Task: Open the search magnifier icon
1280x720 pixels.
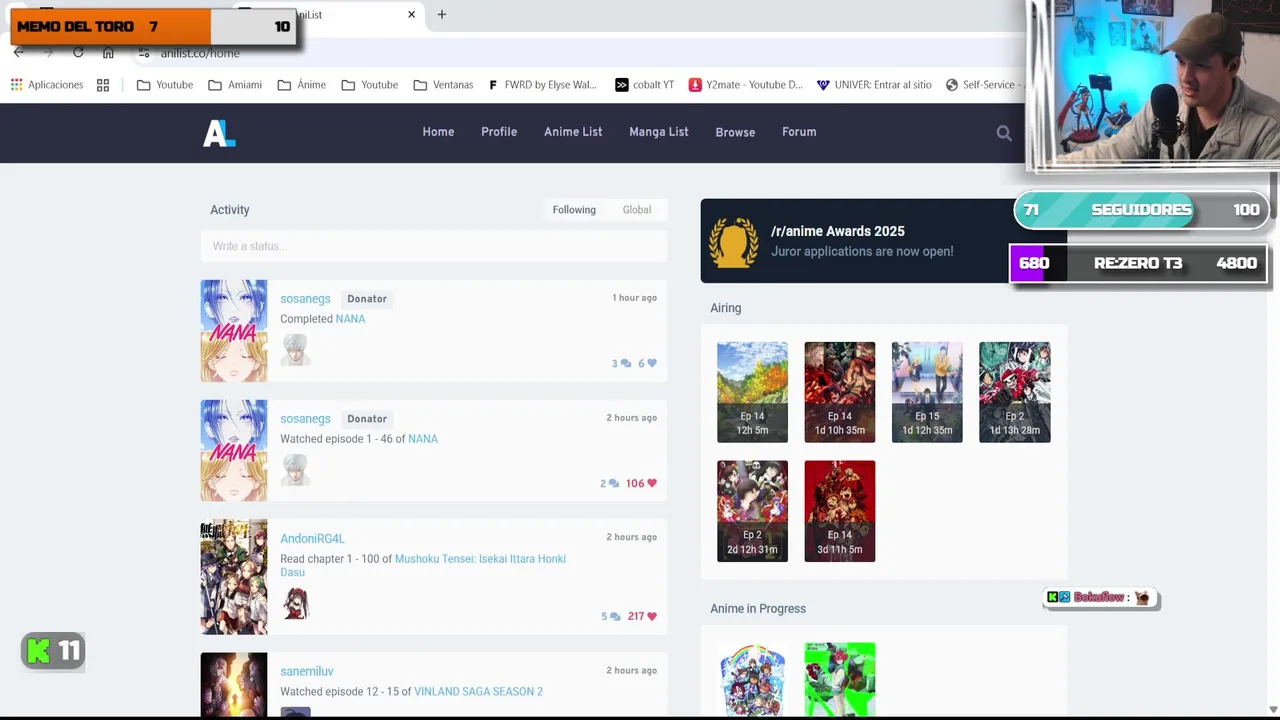Action: click(x=1004, y=133)
